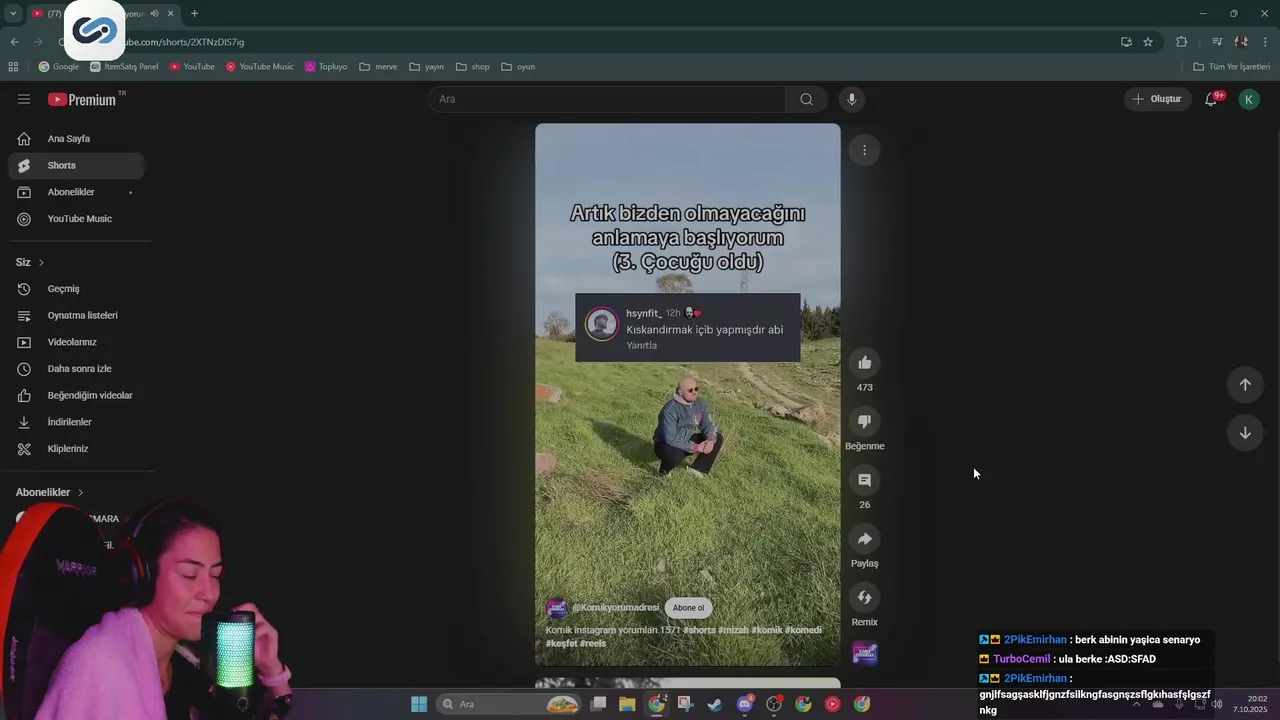The image size is (1280, 720).
Task: Click the YouTube search field
Action: [607, 99]
